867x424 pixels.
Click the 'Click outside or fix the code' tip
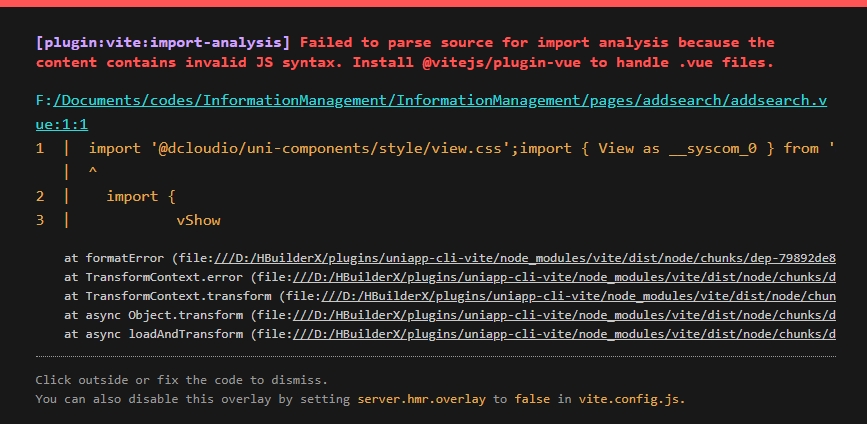(182, 380)
